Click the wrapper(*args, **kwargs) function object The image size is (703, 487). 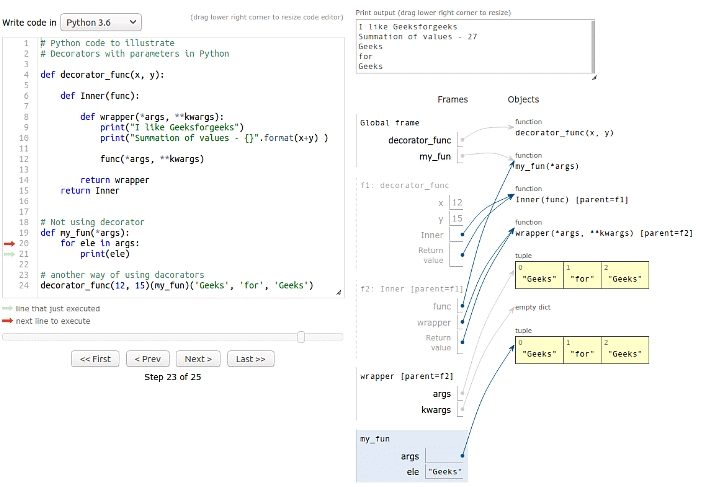tap(603, 234)
